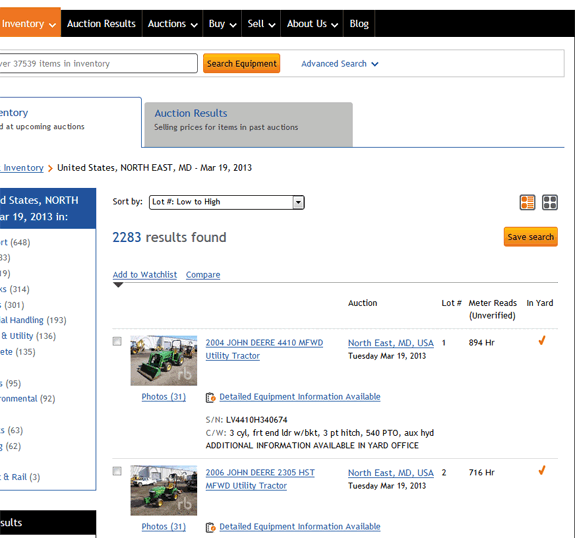
Task: Click the Compare link
Action: tap(203, 275)
